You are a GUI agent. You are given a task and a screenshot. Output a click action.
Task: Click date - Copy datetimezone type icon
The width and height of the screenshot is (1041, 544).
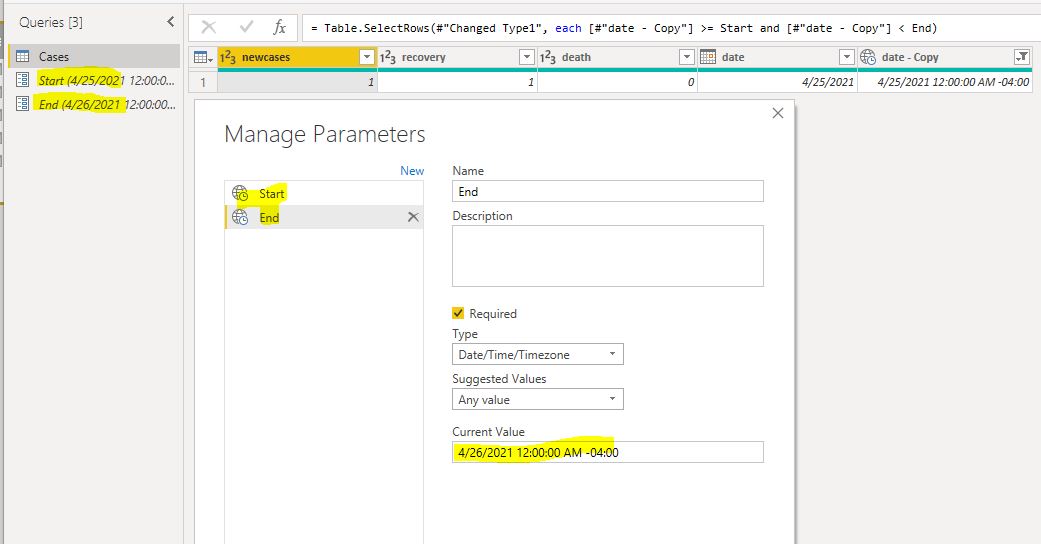(868, 57)
